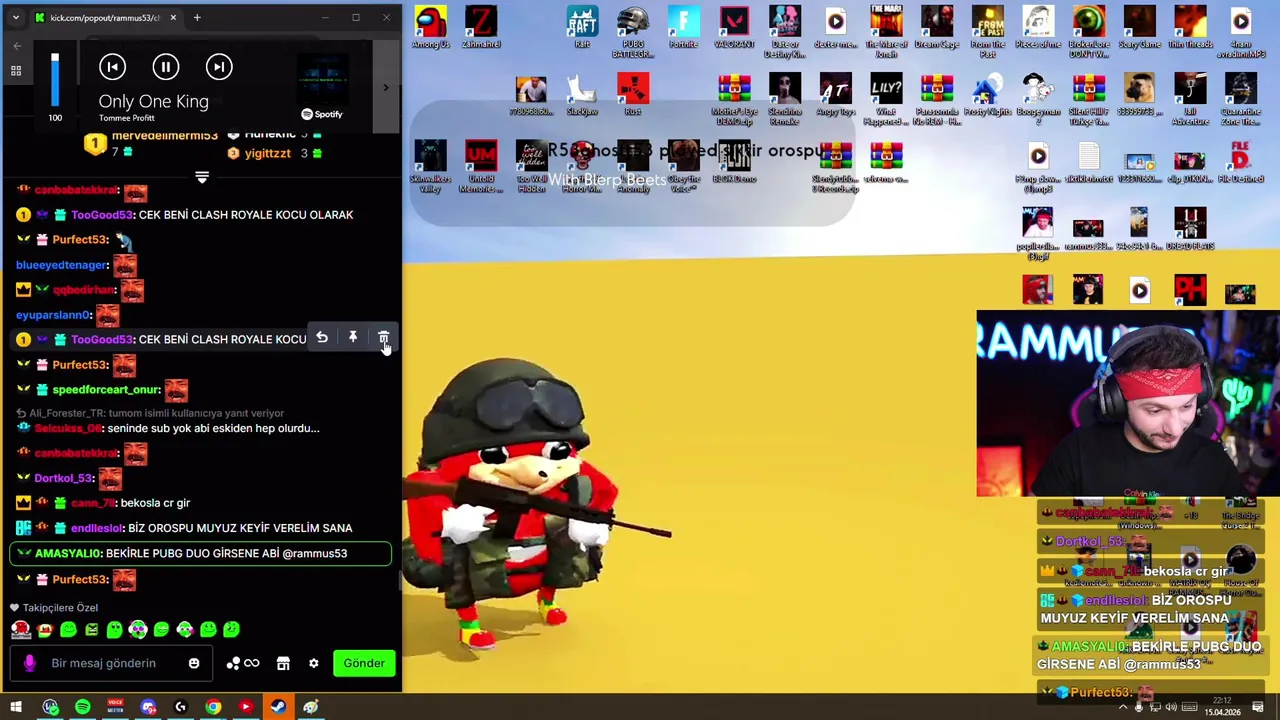Open Rust desktop shortcut
Image resolution: width=1280 pixels, height=720 pixels.
633,95
